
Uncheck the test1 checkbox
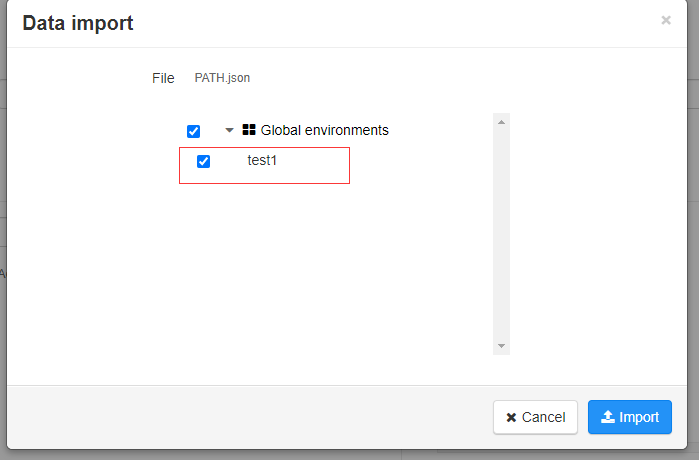pyautogui.click(x=204, y=162)
